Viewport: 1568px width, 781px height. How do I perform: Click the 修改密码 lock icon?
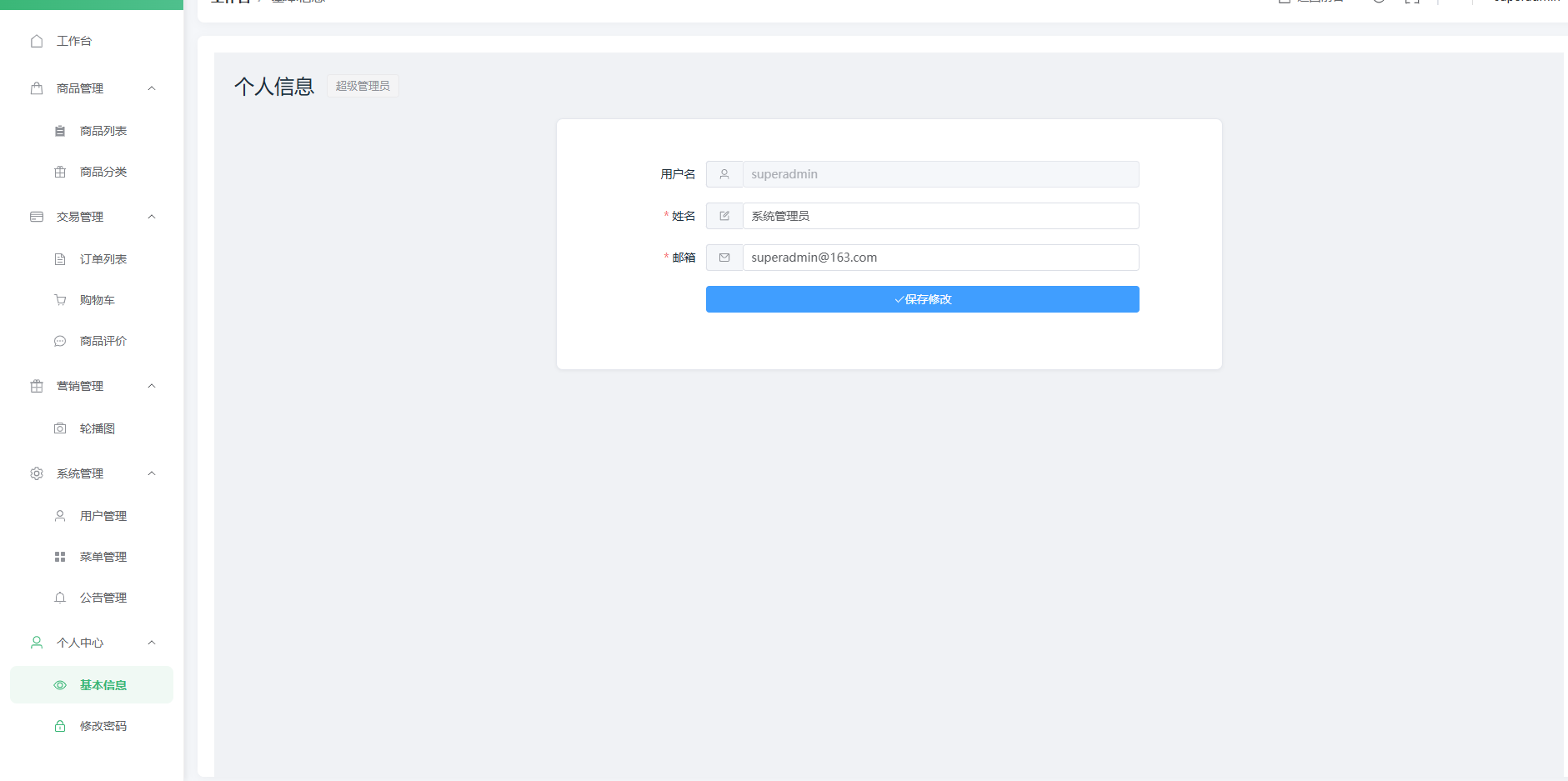click(x=60, y=726)
